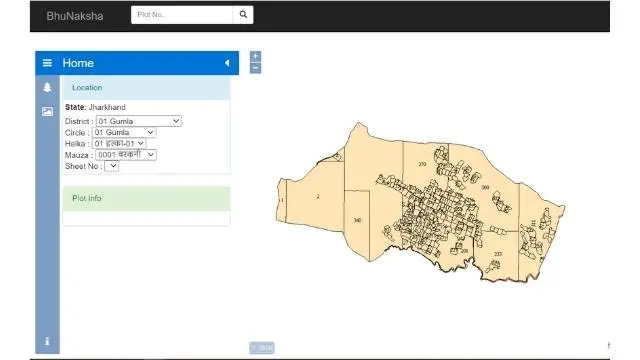Open the Halka dropdown list
640x360 pixels.
[119, 144]
